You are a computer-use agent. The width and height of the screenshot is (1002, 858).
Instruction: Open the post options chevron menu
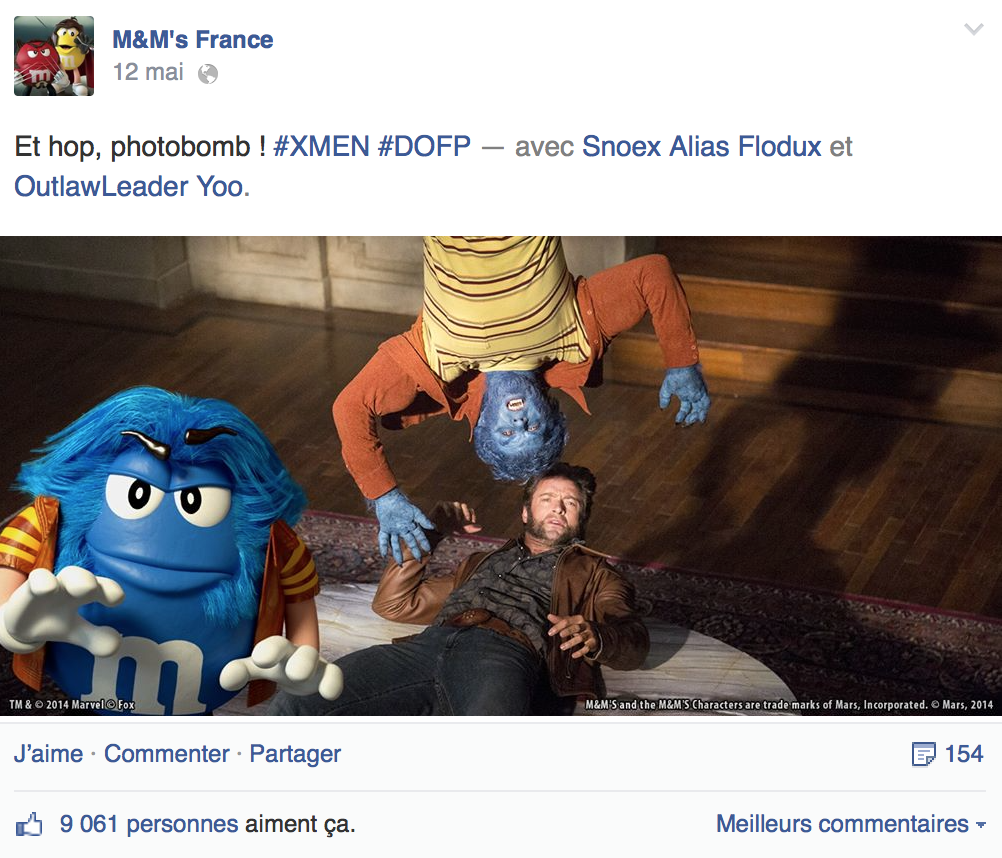pyautogui.click(x=973, y=30)
